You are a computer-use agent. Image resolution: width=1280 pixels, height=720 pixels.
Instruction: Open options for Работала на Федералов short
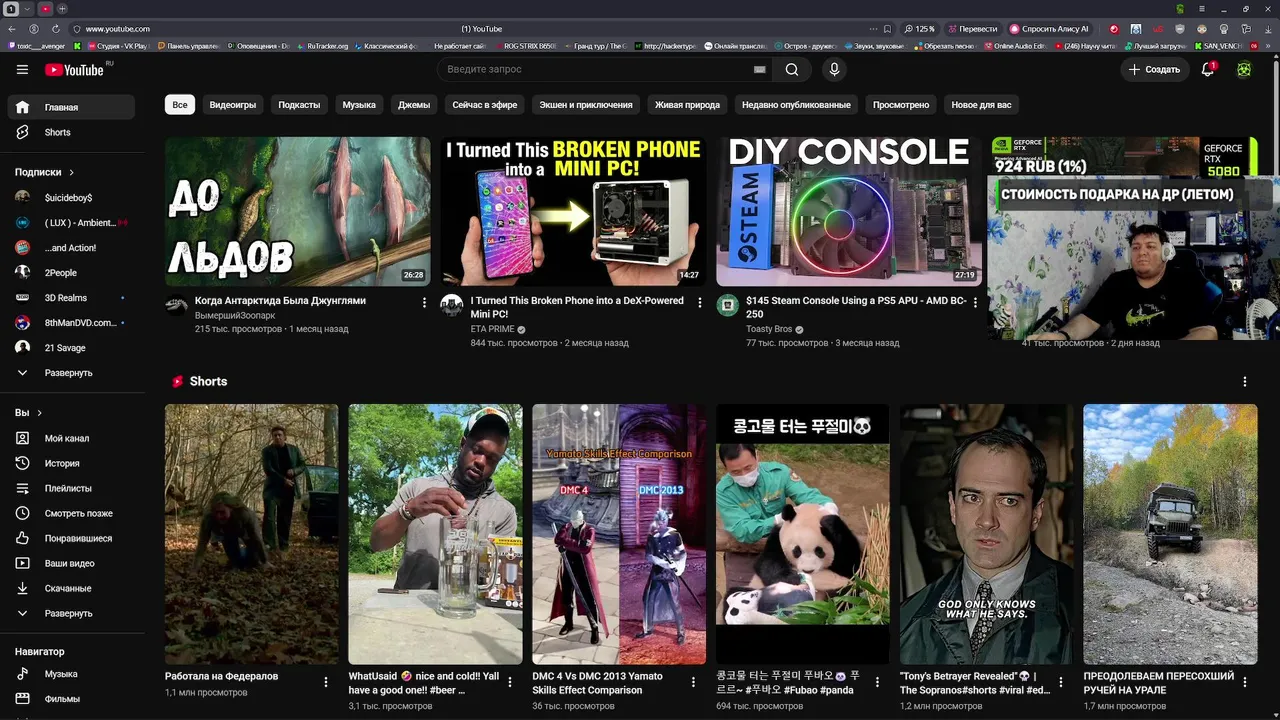[326, 682]
